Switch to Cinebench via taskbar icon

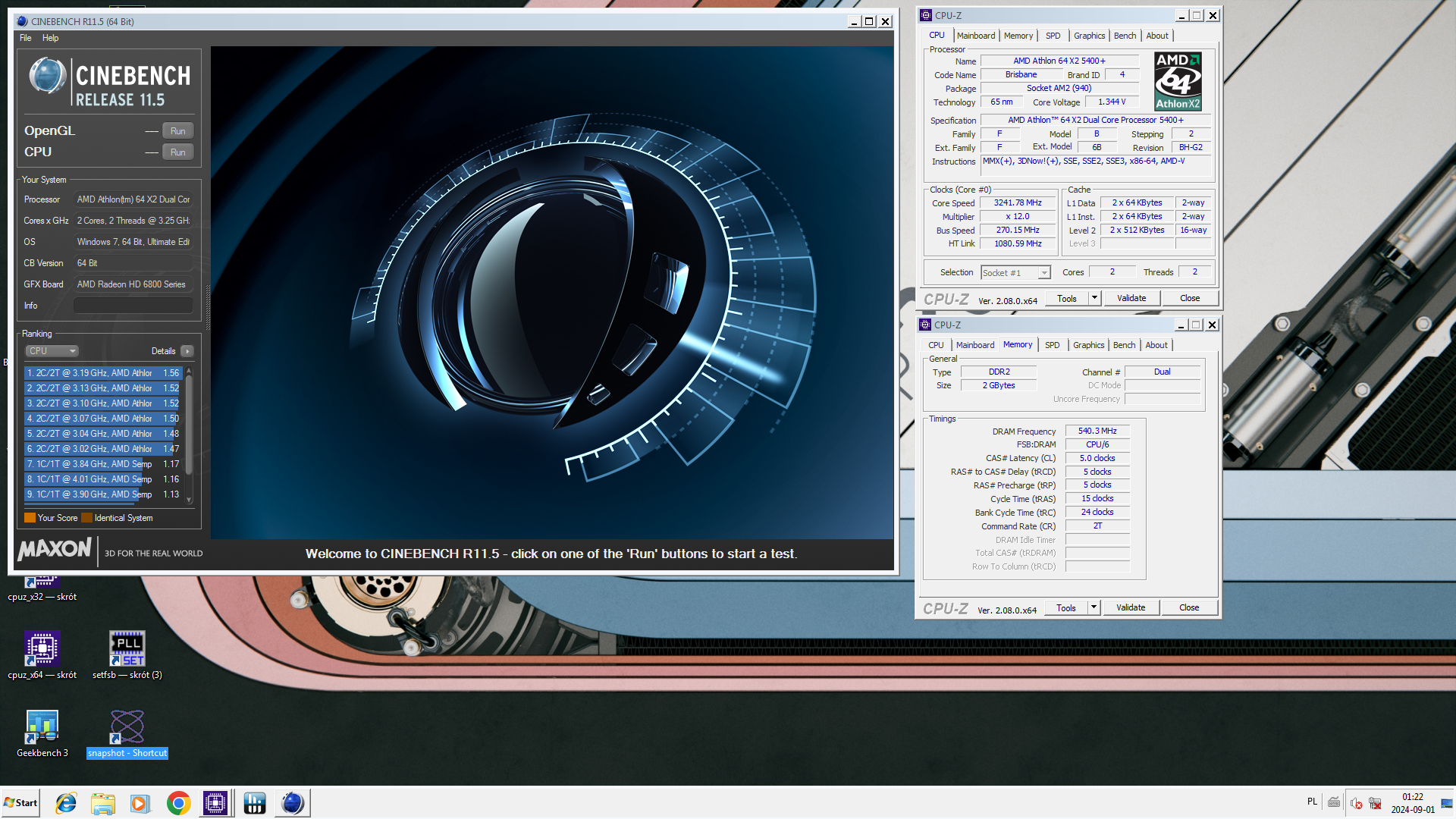pyautogui.click(x=293, y=803)
